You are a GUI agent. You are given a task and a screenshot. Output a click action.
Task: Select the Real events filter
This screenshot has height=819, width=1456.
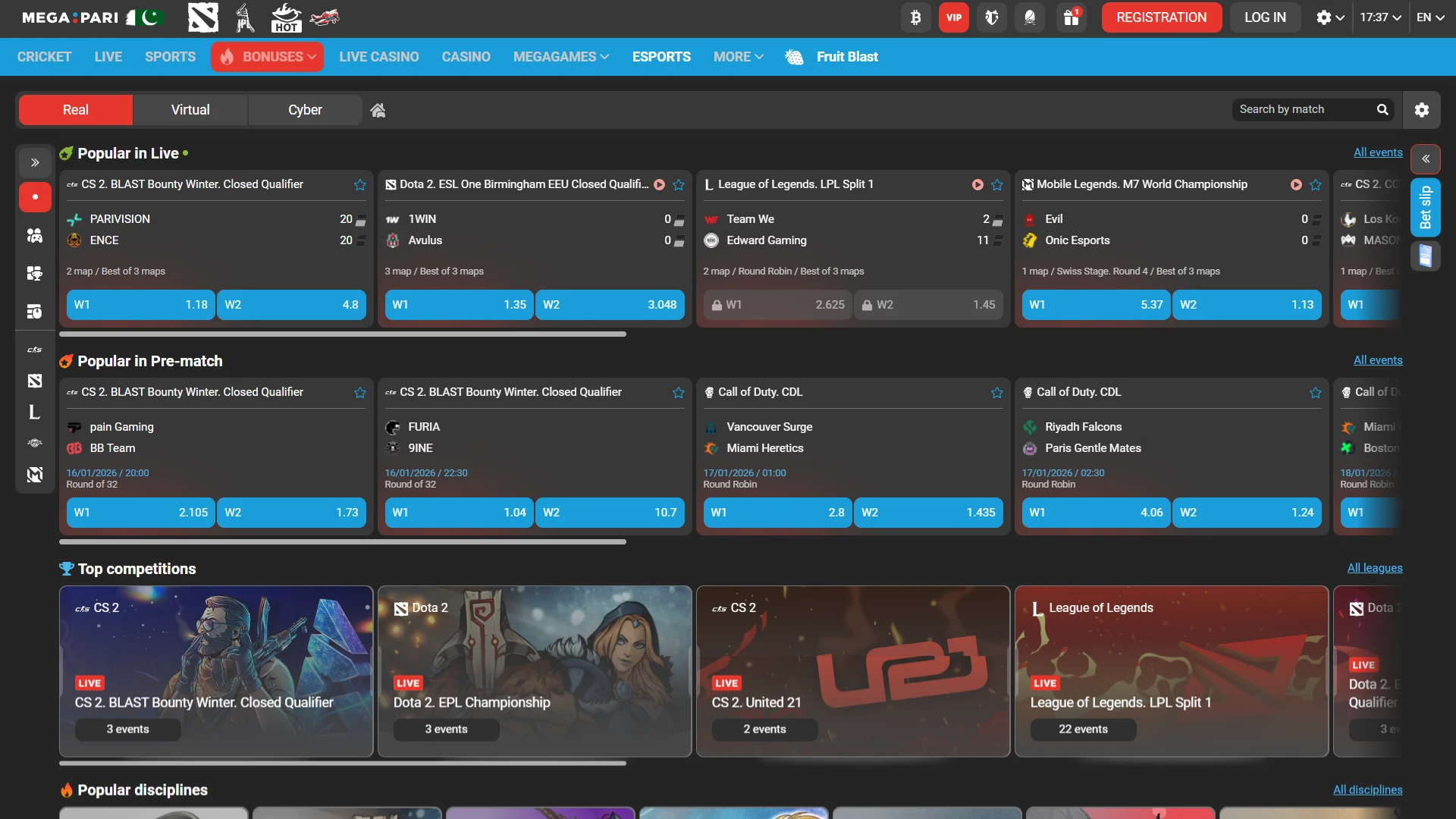coord(75,109)
